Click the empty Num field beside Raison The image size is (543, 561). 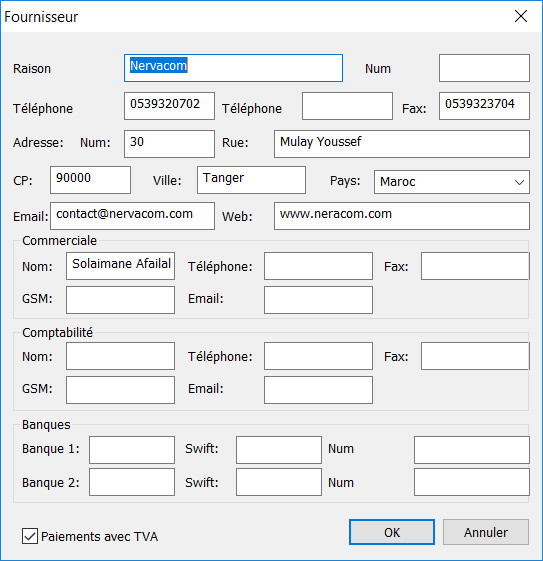click(x=484, y=68)
